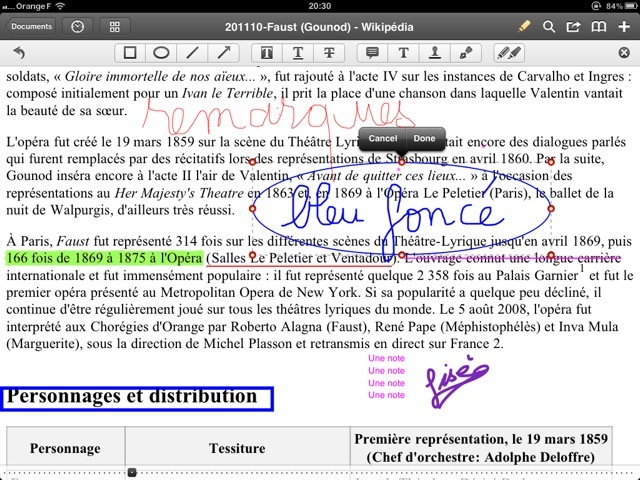Undo the last annotation
The image size is (640, 480).
[x=19, y=52]
